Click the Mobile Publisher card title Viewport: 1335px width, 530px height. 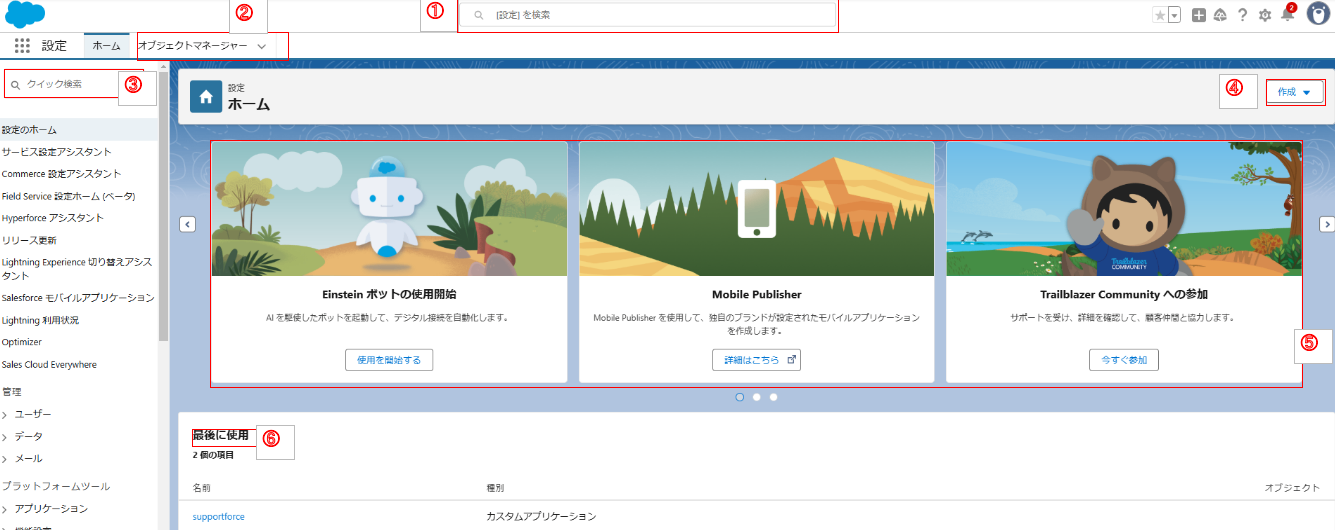pyautogui.click(x=757, y=295)
